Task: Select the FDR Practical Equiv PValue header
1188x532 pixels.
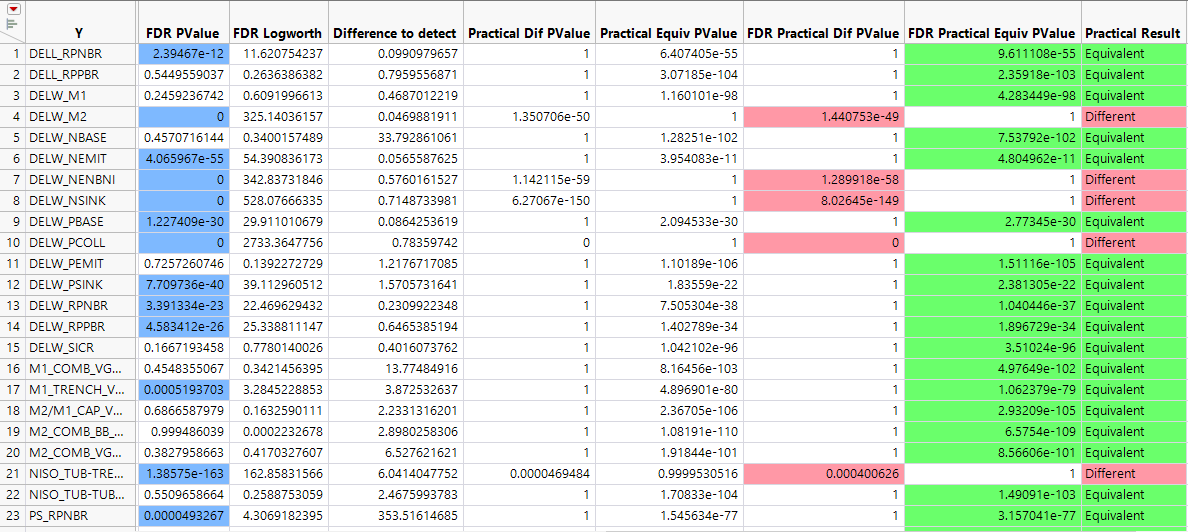Action: [992, 33]
